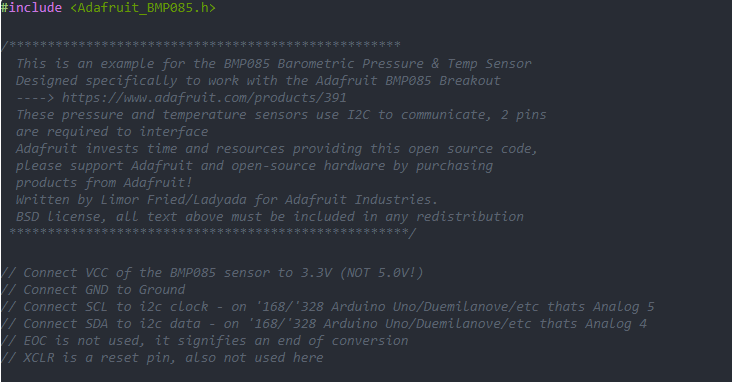Click '(NOT 5.0V!)' in VCC comment
Screen dimensions: 732x382
tap(381, 273)
